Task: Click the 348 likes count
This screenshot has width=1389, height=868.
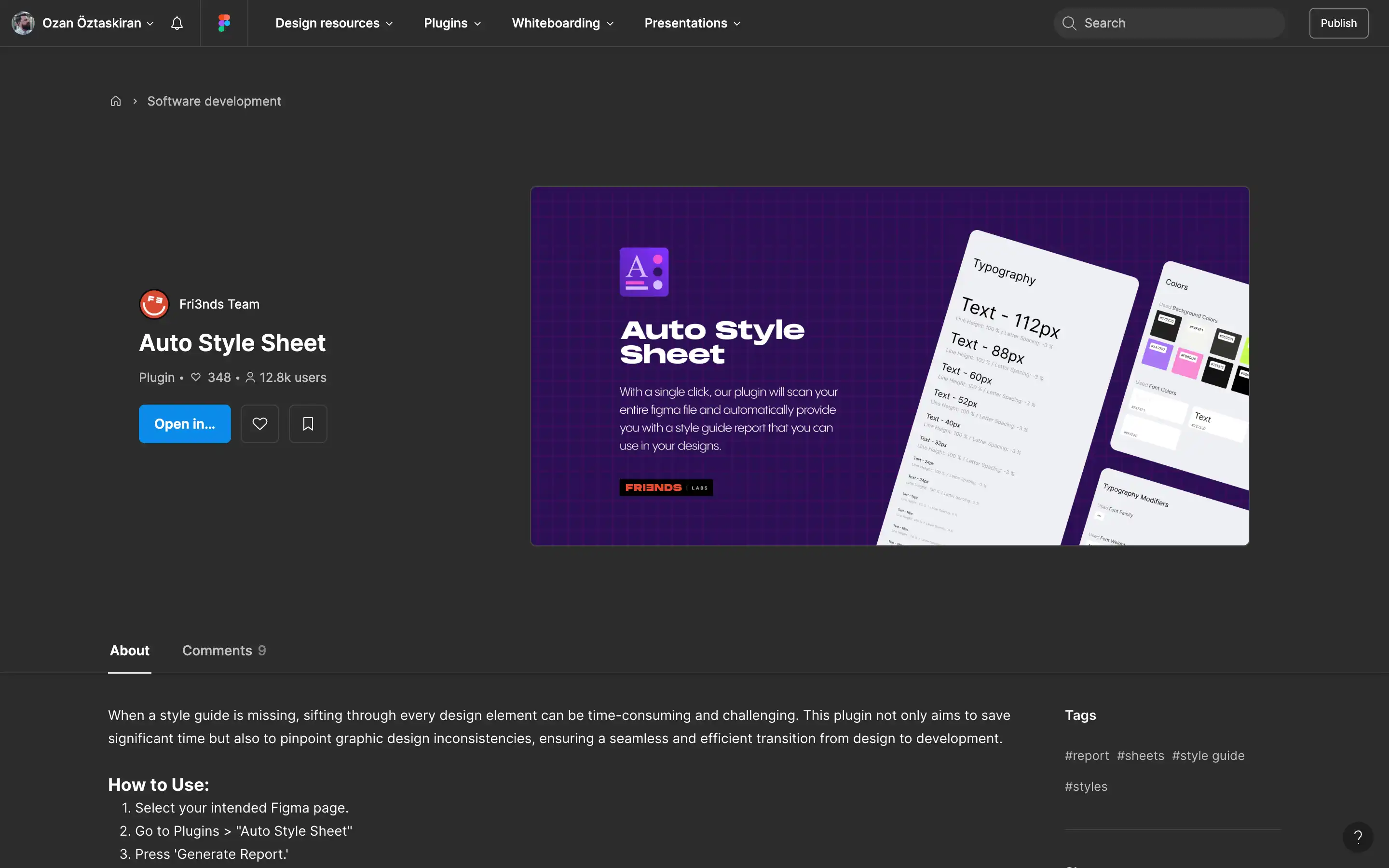Action: click(x=211, y=377)
